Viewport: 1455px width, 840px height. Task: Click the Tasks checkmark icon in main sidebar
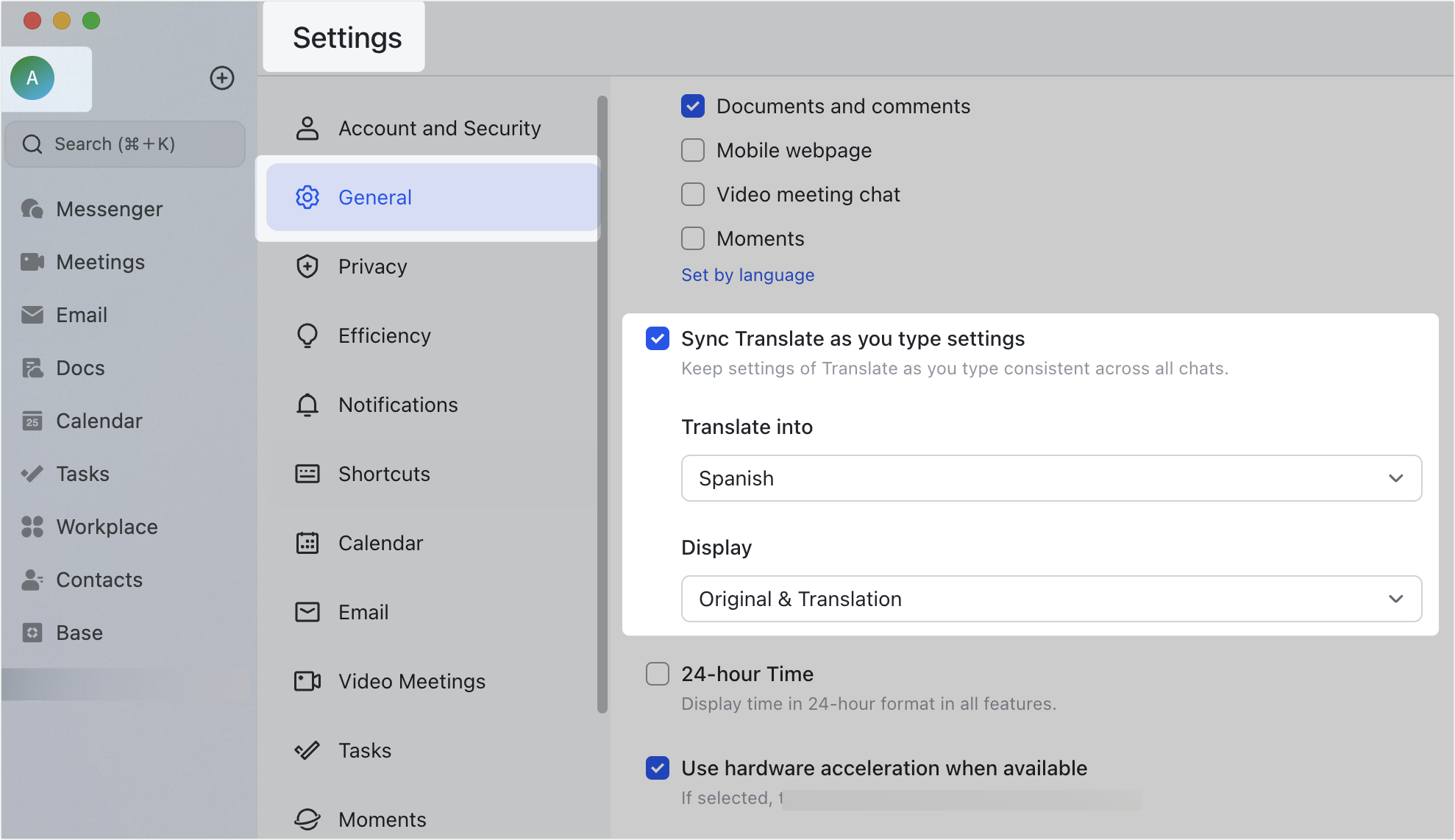[x=32, y=474]
